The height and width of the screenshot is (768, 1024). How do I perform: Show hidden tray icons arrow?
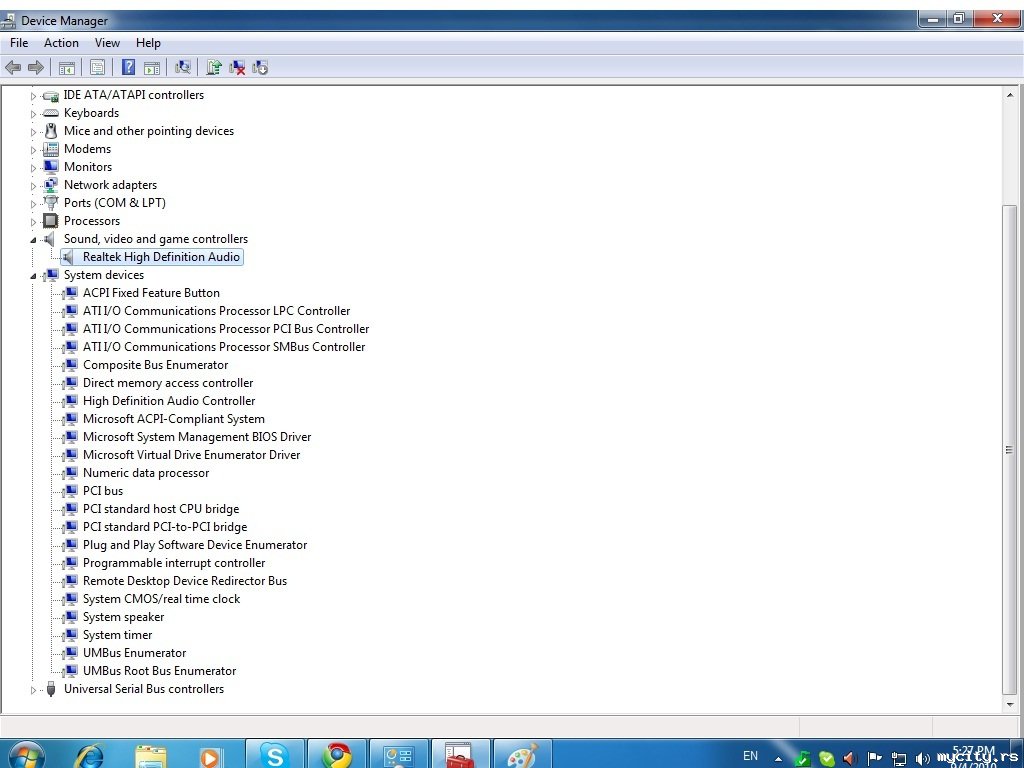tap(778, 758)
